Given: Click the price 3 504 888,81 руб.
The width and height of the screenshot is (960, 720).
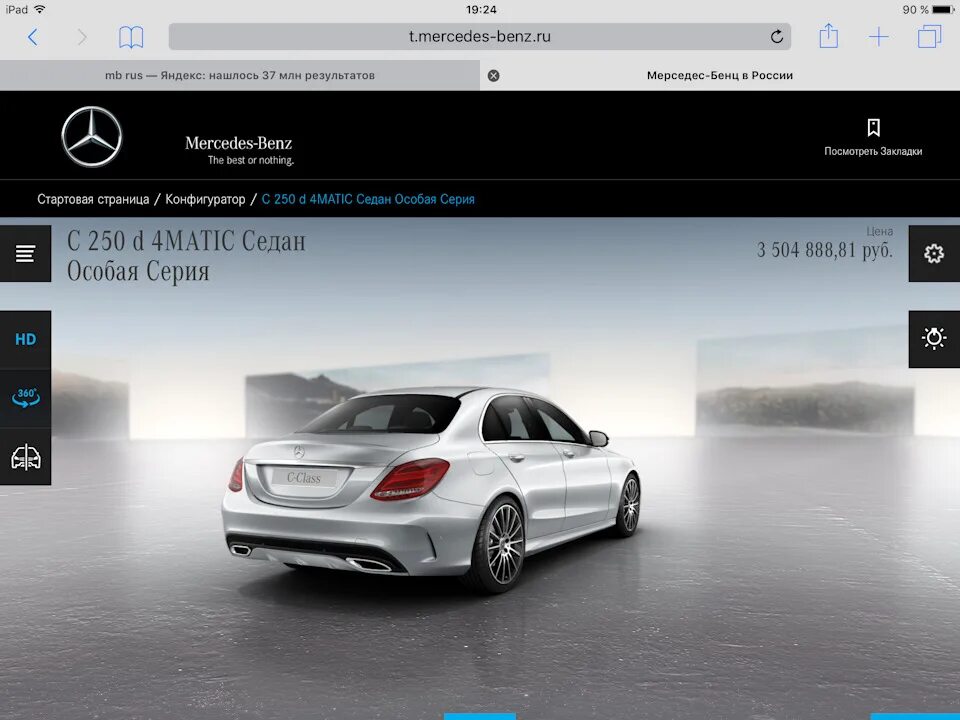Looking at the screenshot, I should pos(825,250).
